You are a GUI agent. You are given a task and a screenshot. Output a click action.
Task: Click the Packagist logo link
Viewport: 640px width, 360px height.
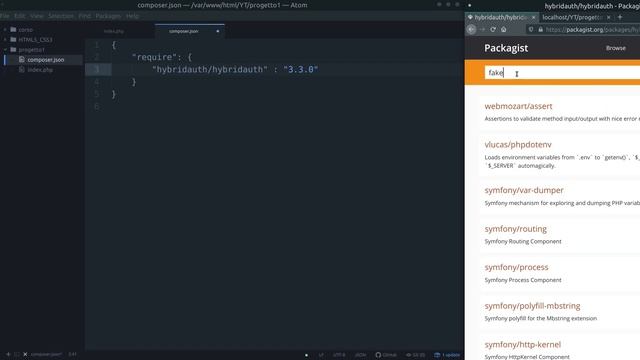506,48
